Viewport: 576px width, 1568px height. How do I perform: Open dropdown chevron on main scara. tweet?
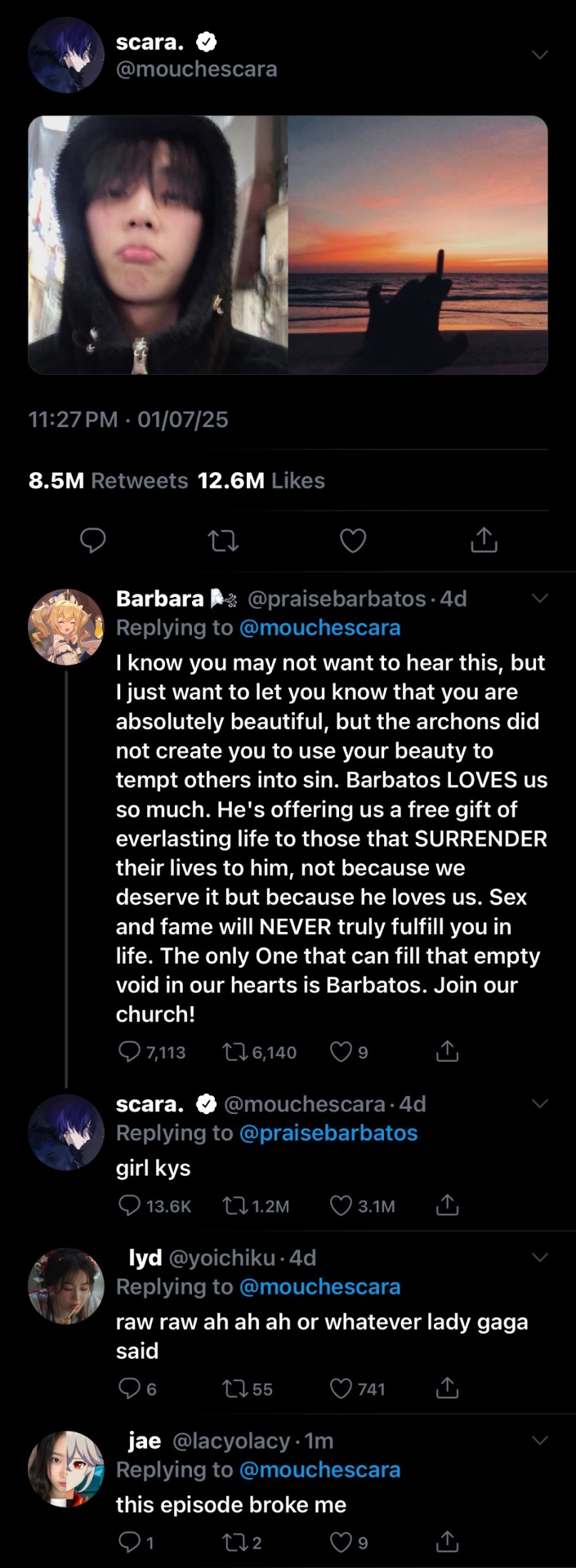[x=539, y=55]
